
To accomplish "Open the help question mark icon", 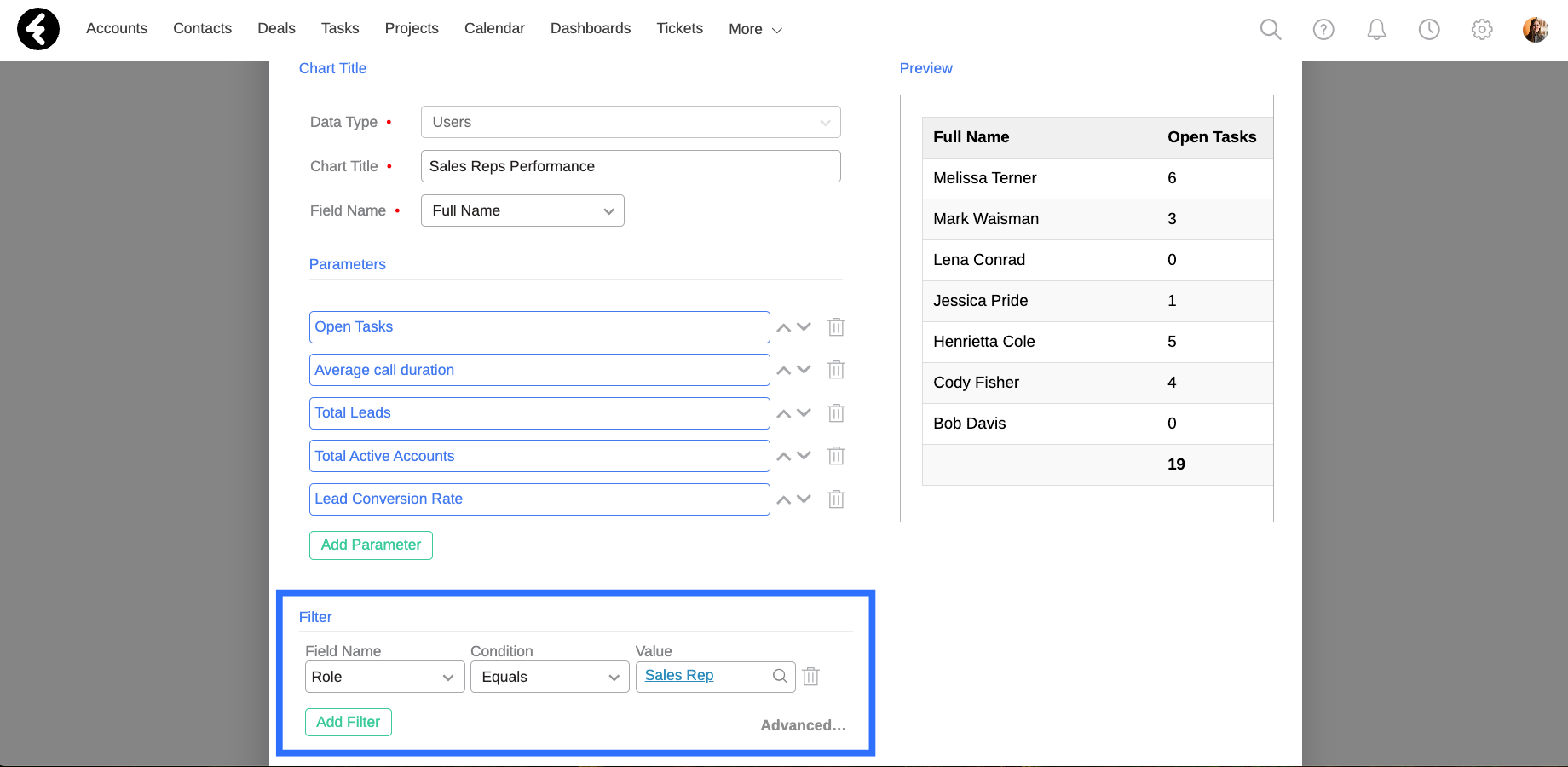I will pyautogui.click(x=1323, y=29).
